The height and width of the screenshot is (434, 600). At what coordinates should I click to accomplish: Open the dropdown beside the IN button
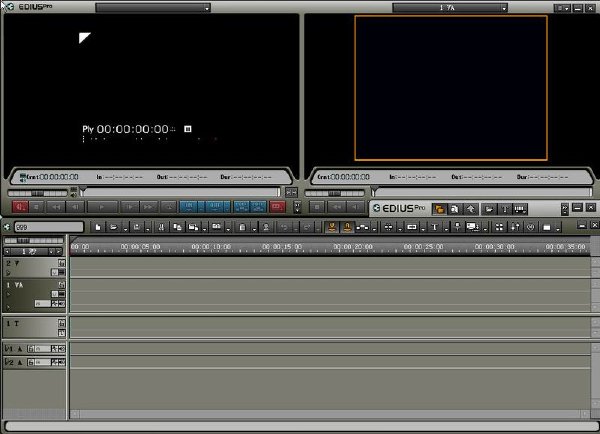[202, 207]
